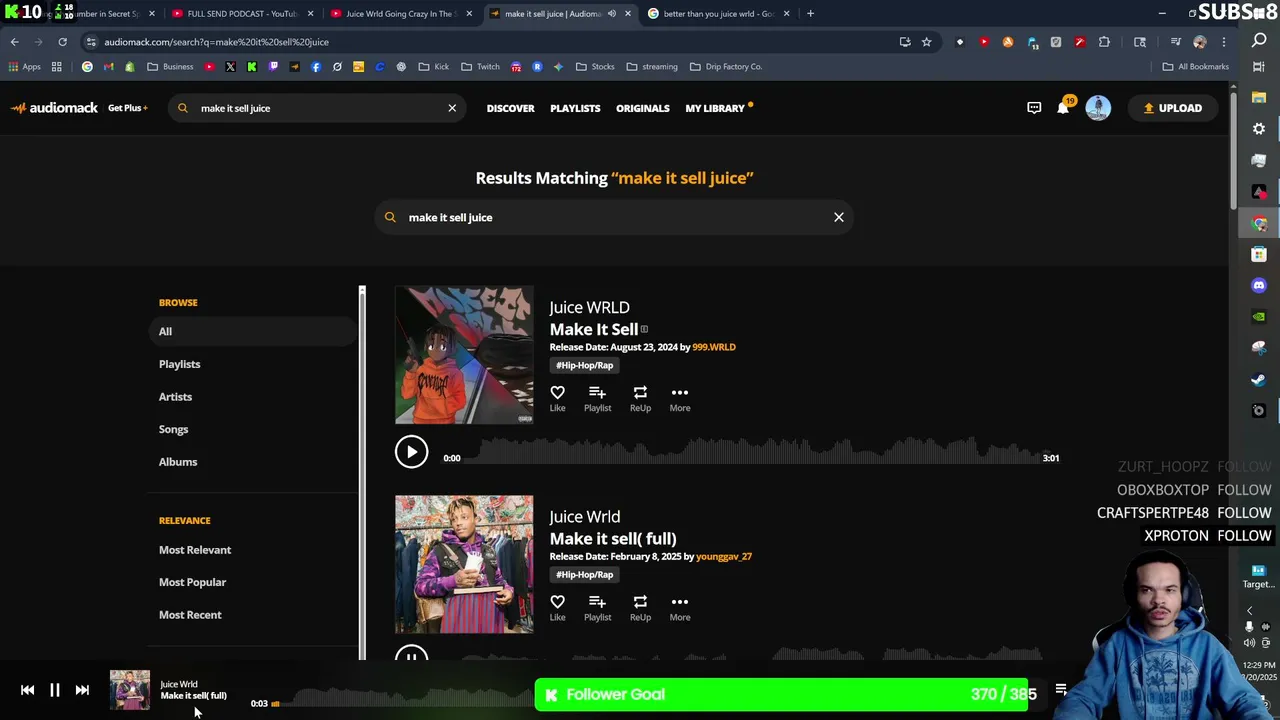Reload the page

click(62, 42)
